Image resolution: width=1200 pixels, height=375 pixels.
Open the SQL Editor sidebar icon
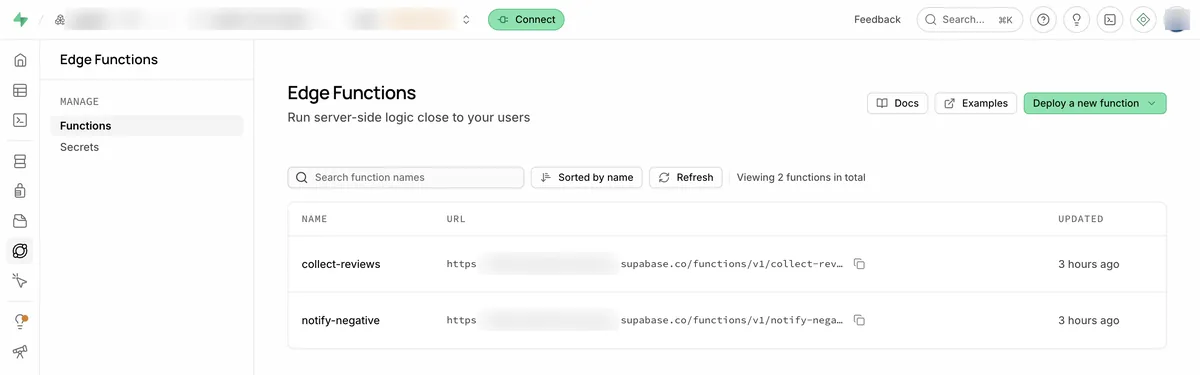pos(20,120)
